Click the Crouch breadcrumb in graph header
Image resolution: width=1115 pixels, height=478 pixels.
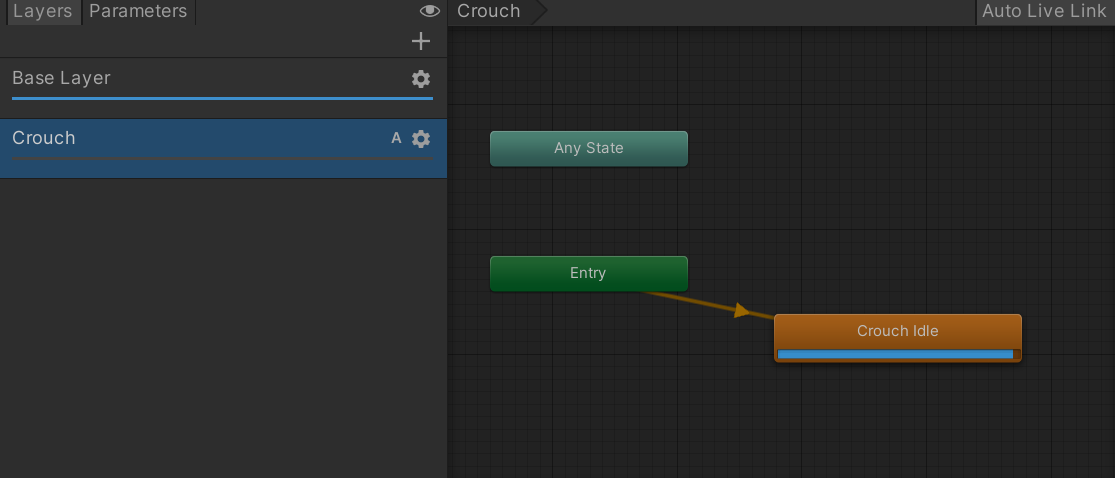[x=496, y=11]
